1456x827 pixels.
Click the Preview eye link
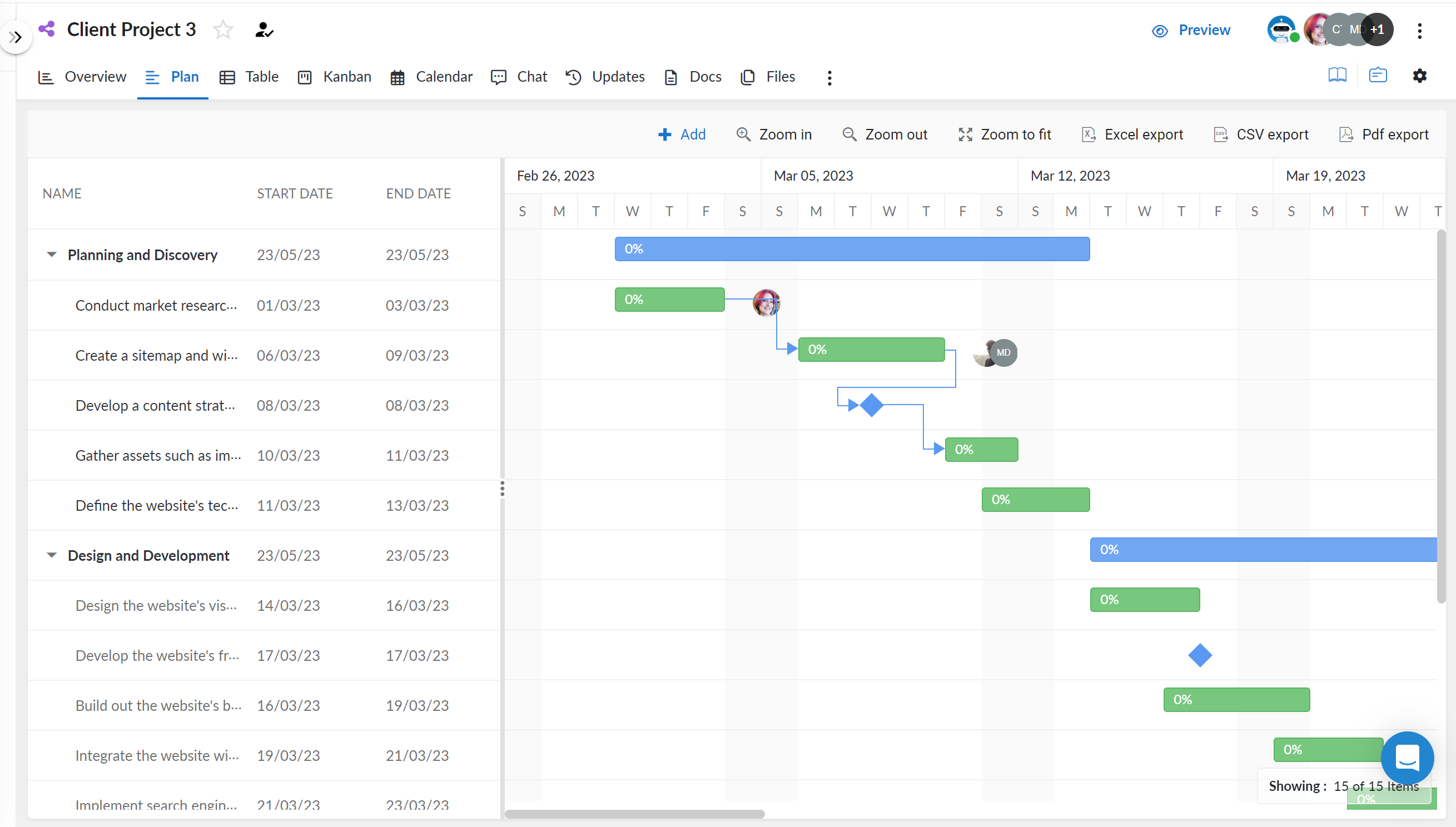click(1191, 30)
